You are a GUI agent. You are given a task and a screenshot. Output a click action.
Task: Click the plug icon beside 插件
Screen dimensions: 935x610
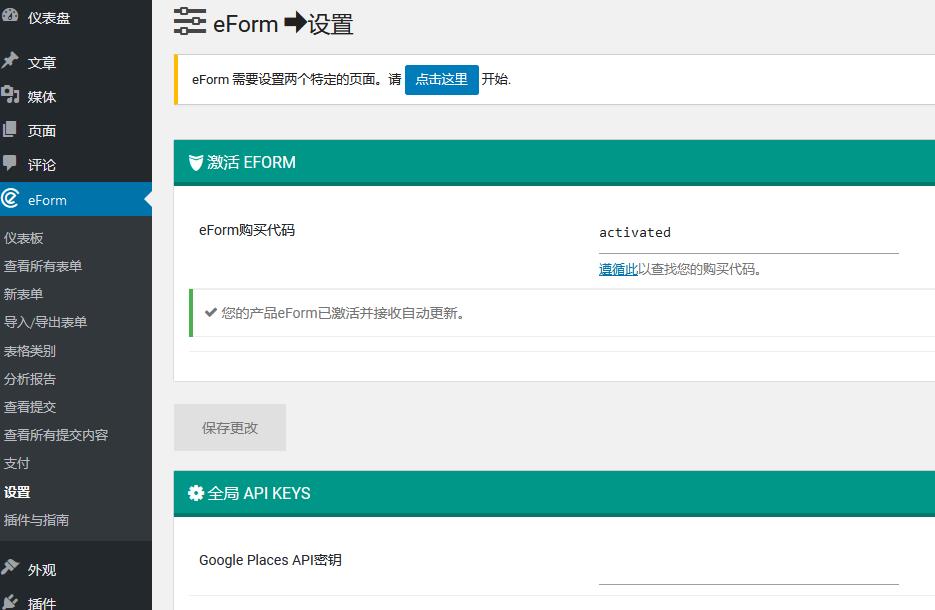coord(10,602)
